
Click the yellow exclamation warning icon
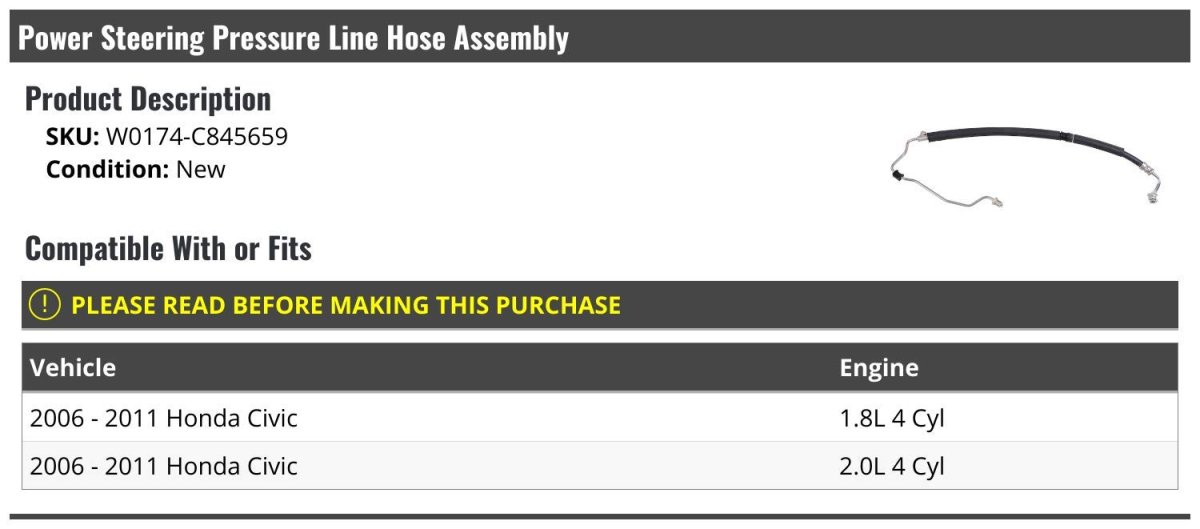pos(46,305)
